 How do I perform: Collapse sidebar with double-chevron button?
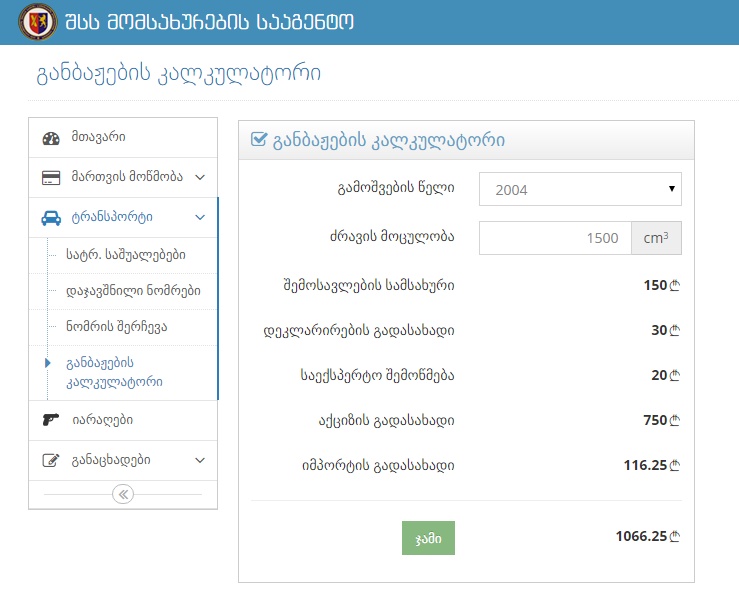pyautogui.click(x=123, y=494)
